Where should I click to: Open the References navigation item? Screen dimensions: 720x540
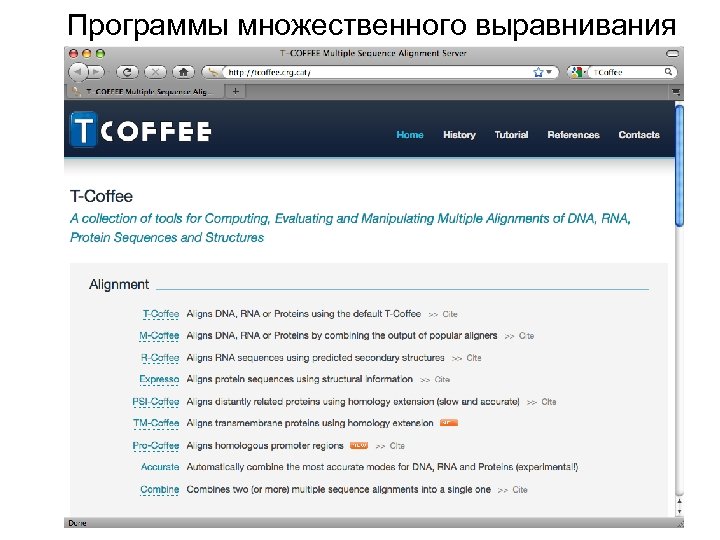573,135
